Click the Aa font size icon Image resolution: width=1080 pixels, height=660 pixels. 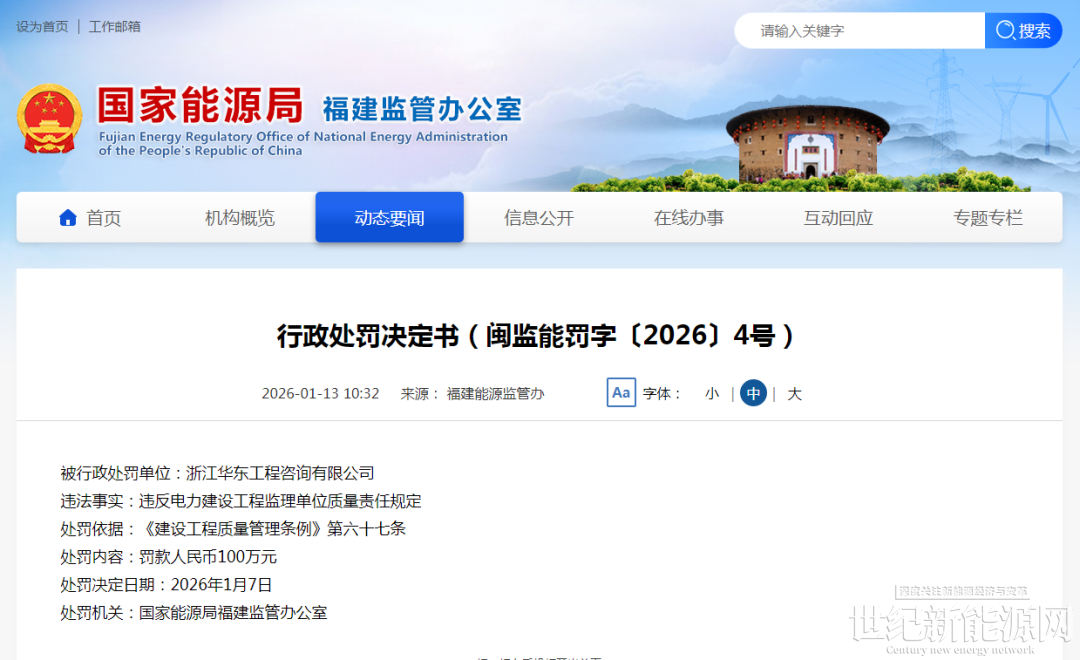click(621, 393)
